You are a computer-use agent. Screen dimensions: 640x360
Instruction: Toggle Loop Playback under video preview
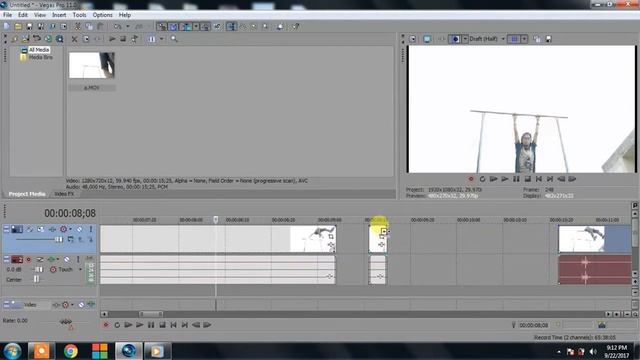pos(482,179)
